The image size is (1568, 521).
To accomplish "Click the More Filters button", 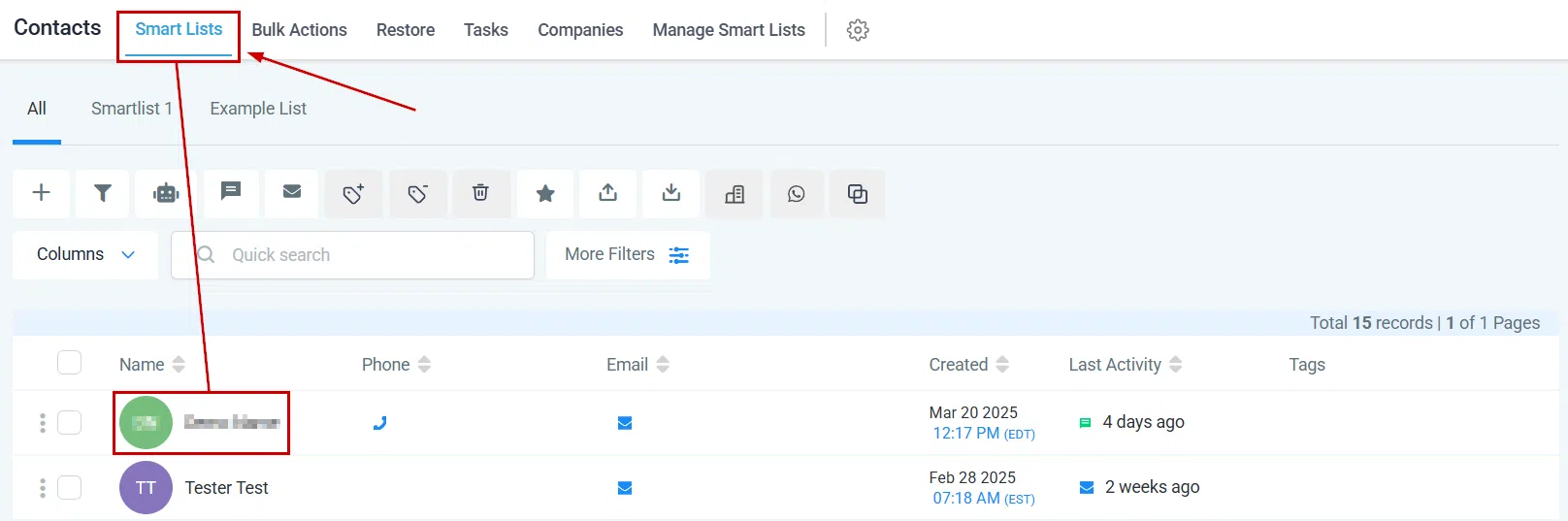I will click(x=628, y=254).
